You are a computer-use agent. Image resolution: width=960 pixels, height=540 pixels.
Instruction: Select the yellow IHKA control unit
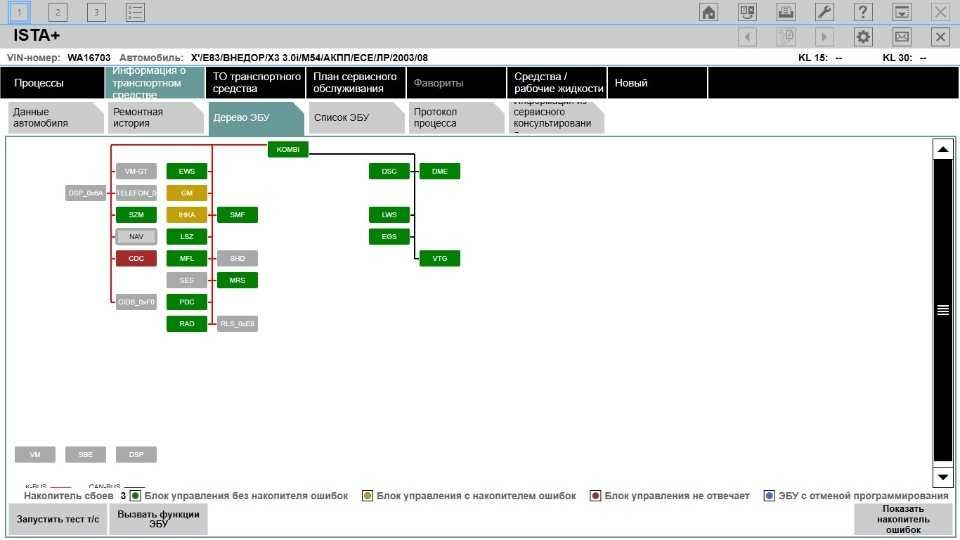pos(187,215)
